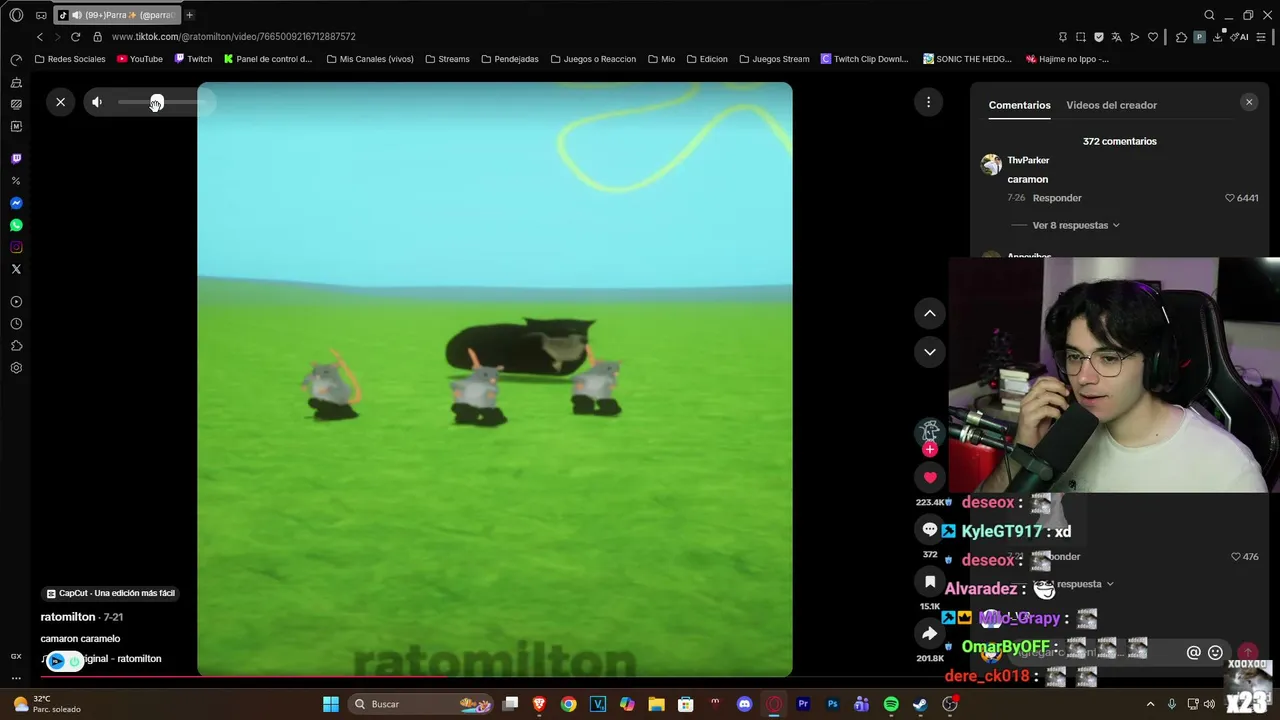Screen dimensions: 1280x720
Task: Close the comments panel
Action: 1249,102
